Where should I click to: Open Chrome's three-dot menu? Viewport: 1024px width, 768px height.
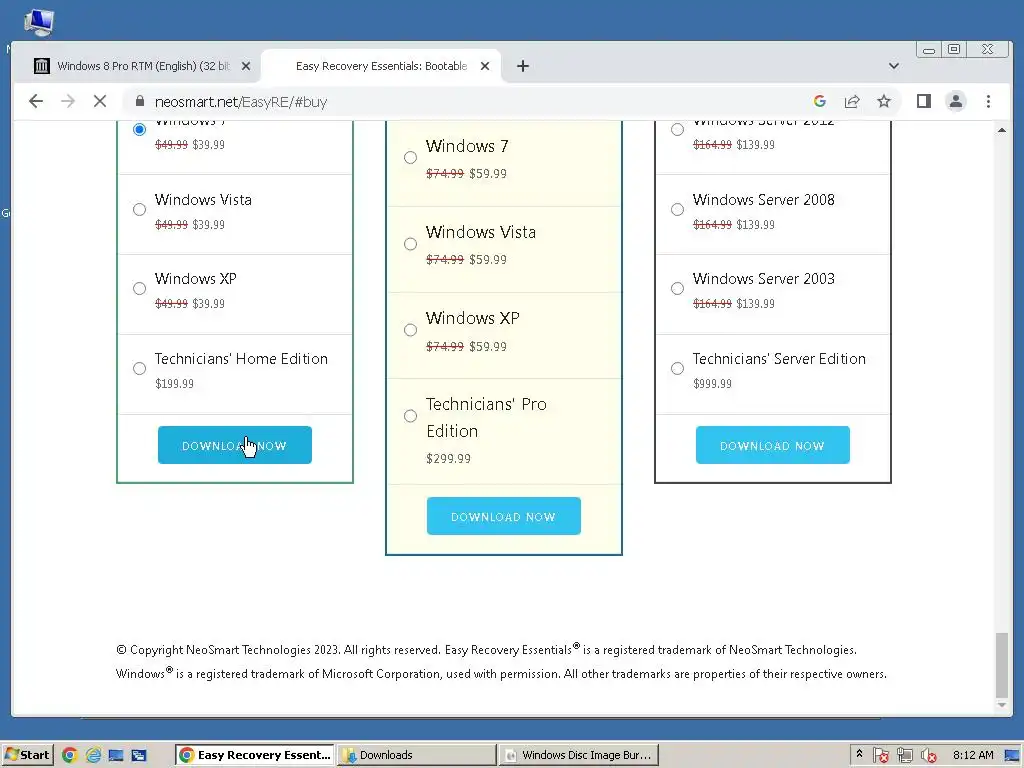tap(988, 101)
